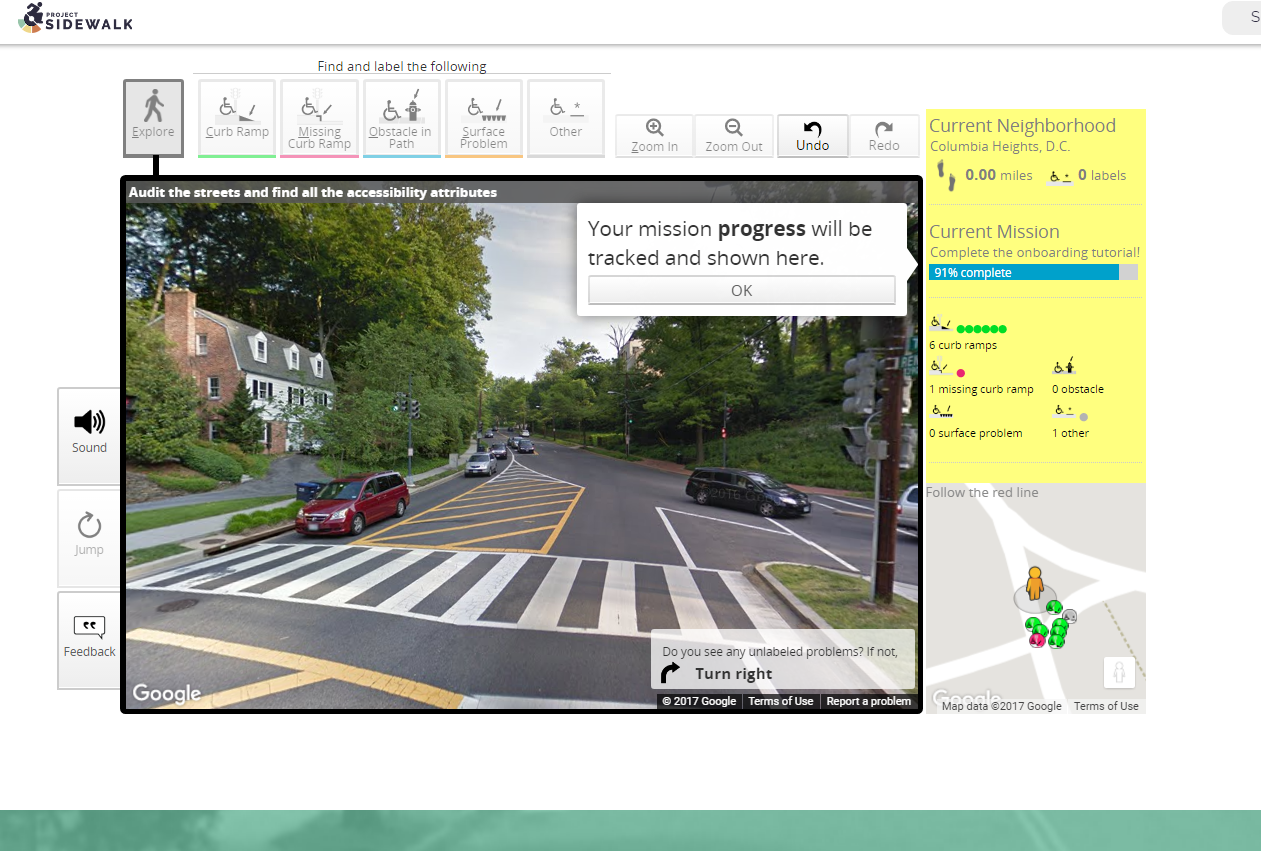
Task: Click the missing curb ramp counter icon
Action: coord(939,368)
